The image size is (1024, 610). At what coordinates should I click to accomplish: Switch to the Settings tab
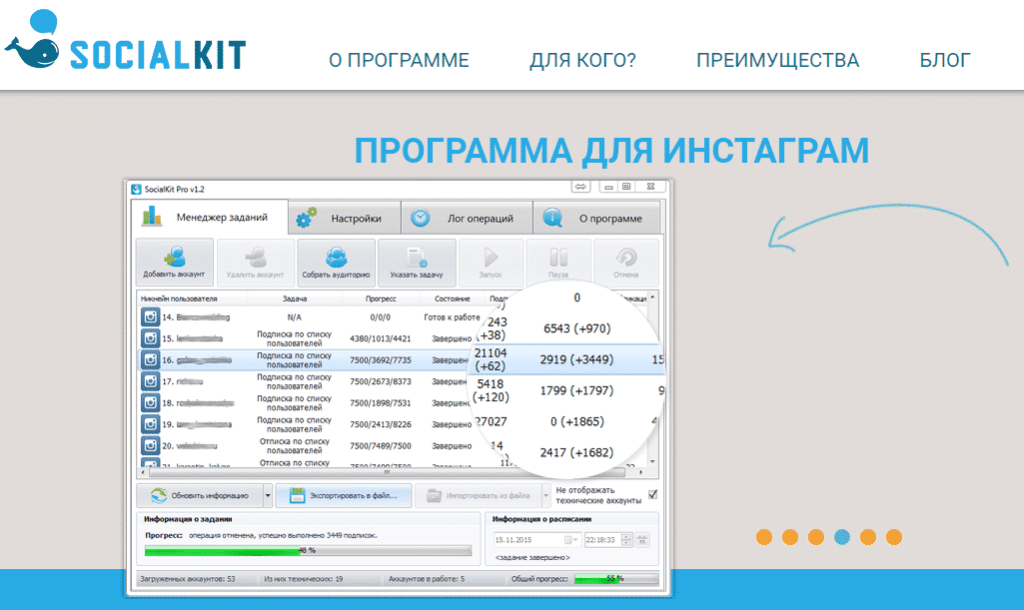[344, 218]
